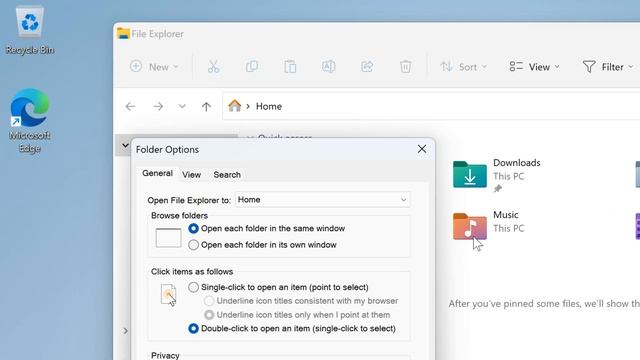Viewport: 640px width, 360px height.
Task: Click the pin icon under Downloads
Action: tap(498, 189)
